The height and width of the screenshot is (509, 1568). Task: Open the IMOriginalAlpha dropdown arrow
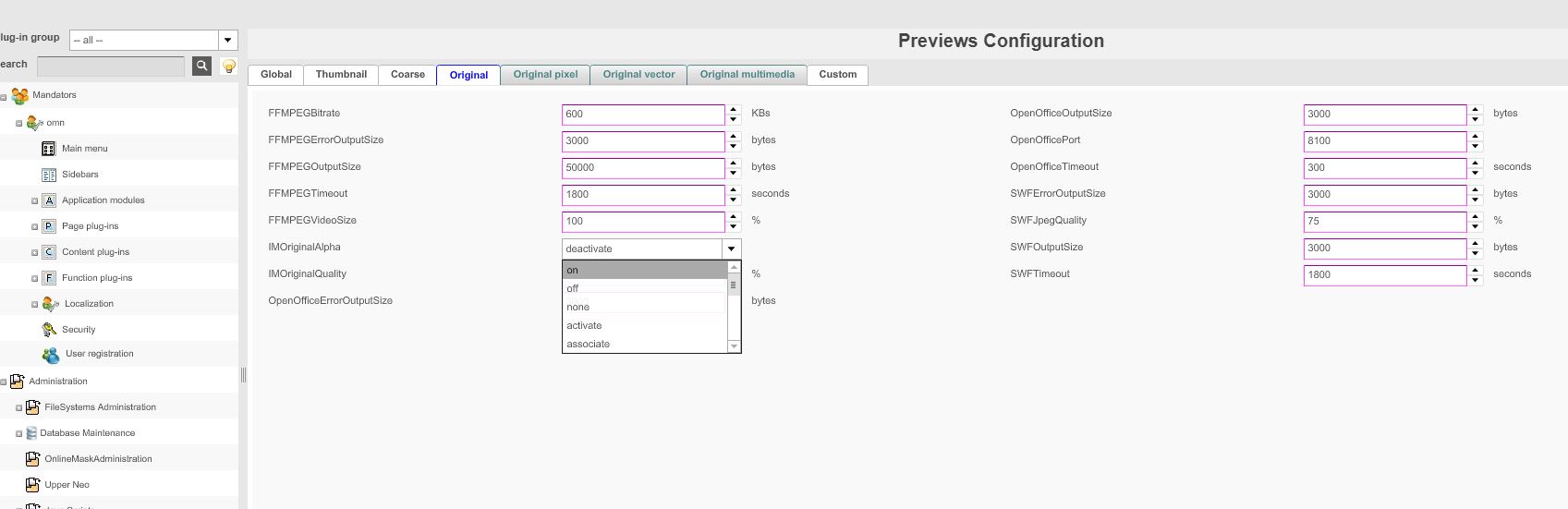pyautogui.click(x=731, y=248)
